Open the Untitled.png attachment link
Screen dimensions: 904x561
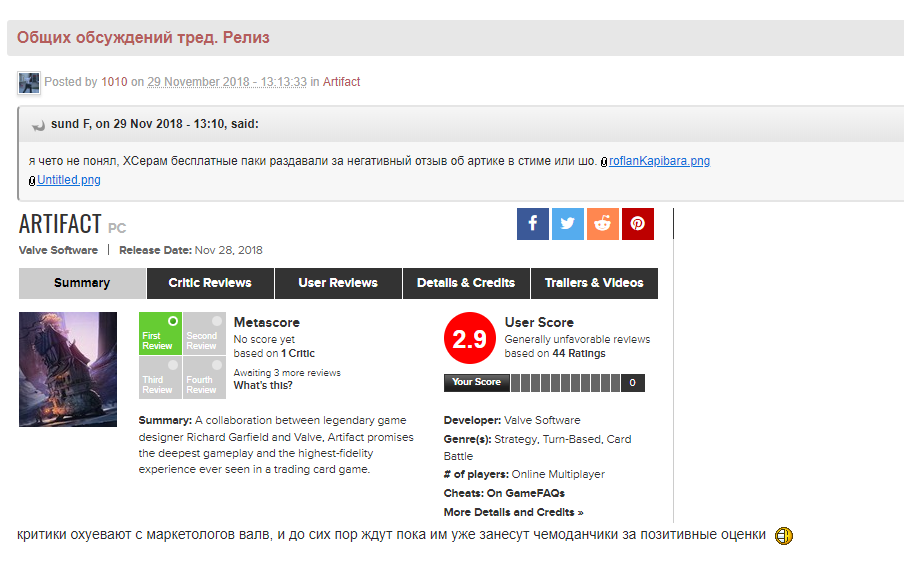[69, 180]
